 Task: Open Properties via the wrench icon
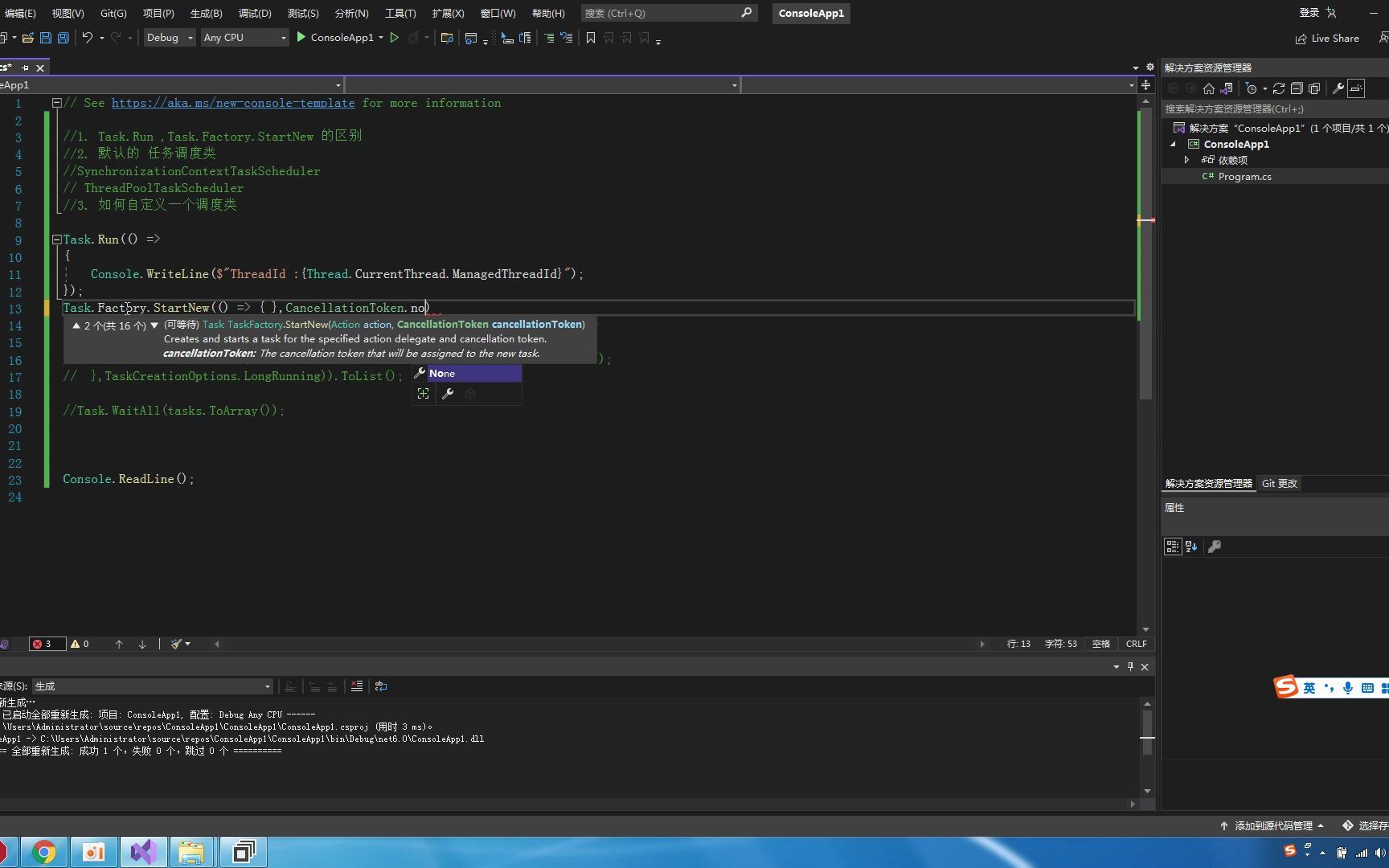[1339, 88]
